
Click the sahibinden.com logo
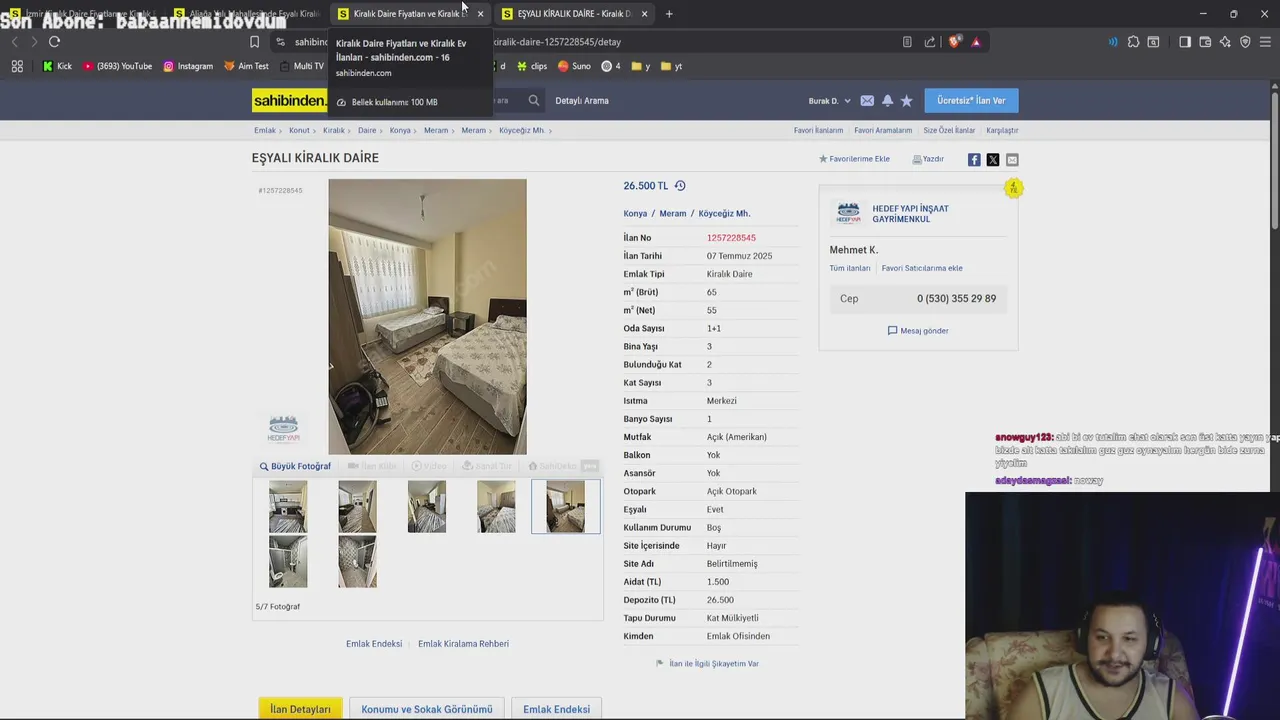coord(289,100)
